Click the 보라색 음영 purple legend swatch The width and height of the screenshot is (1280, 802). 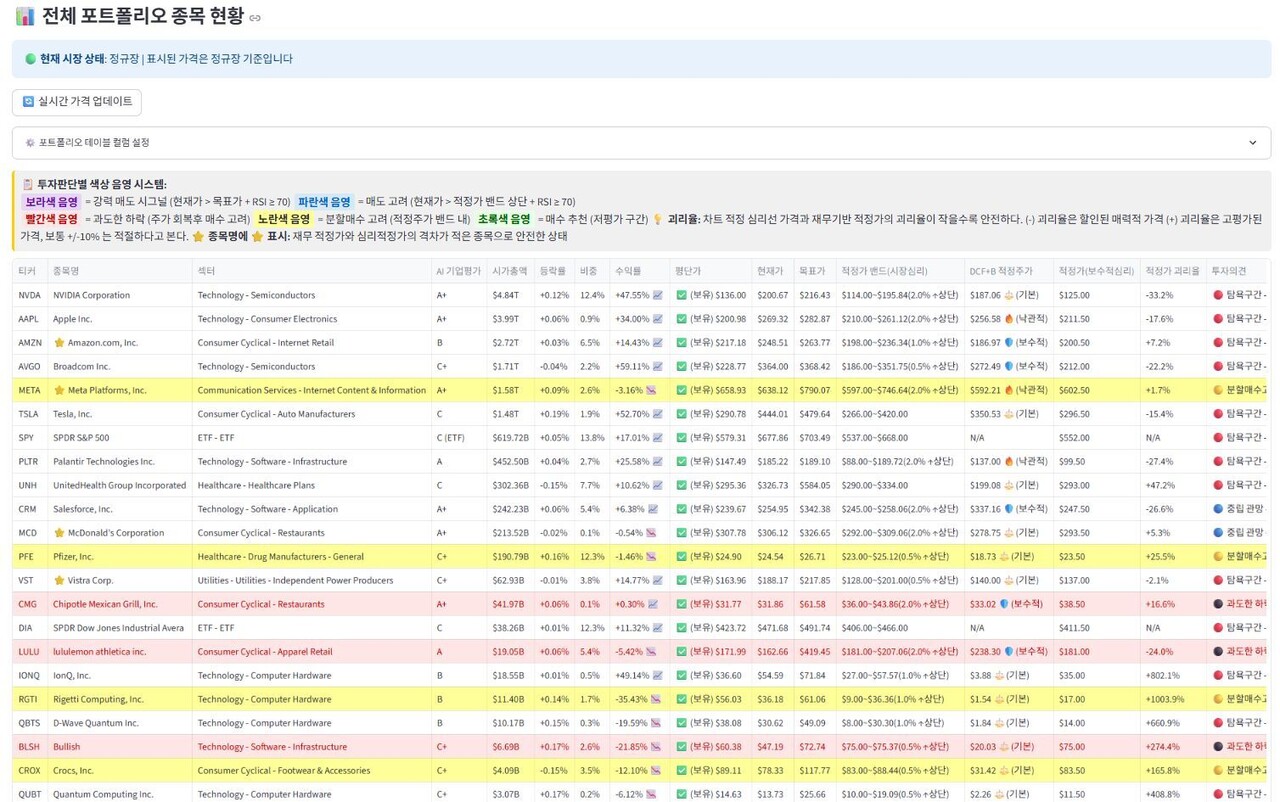[x=51, y=202]
